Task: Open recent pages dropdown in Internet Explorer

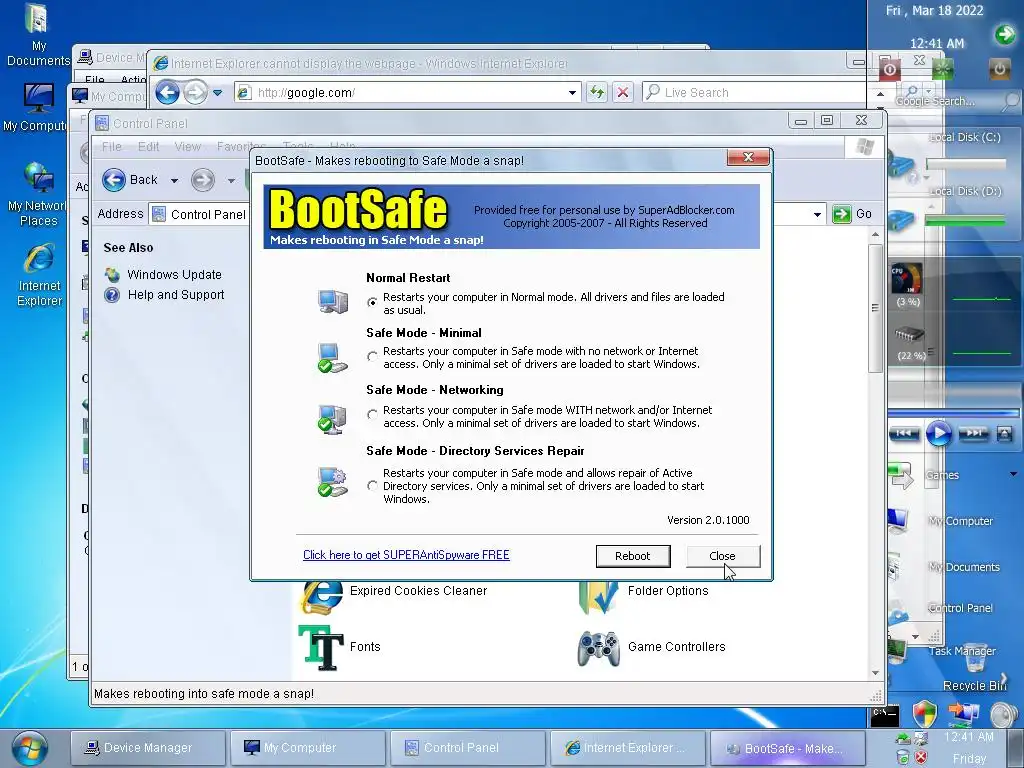Action: click(217, 93)
